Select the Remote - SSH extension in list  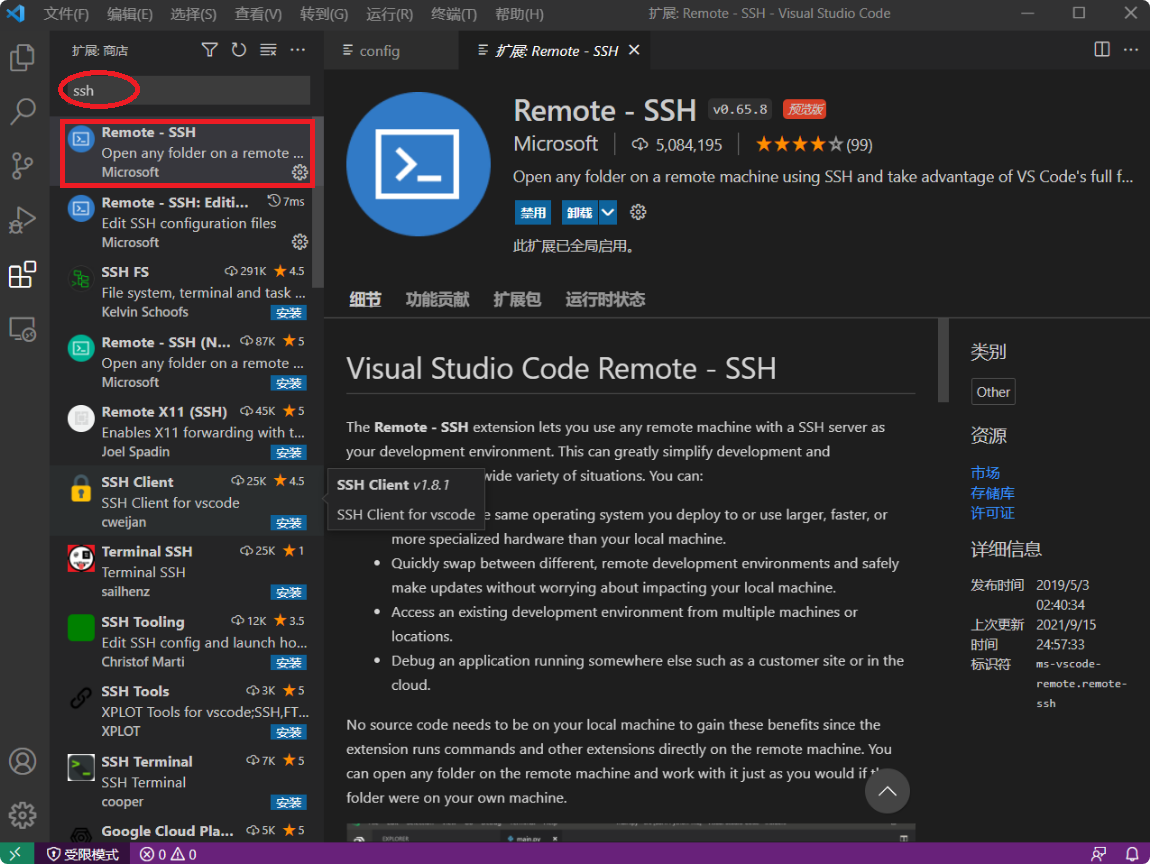[187, 152]
